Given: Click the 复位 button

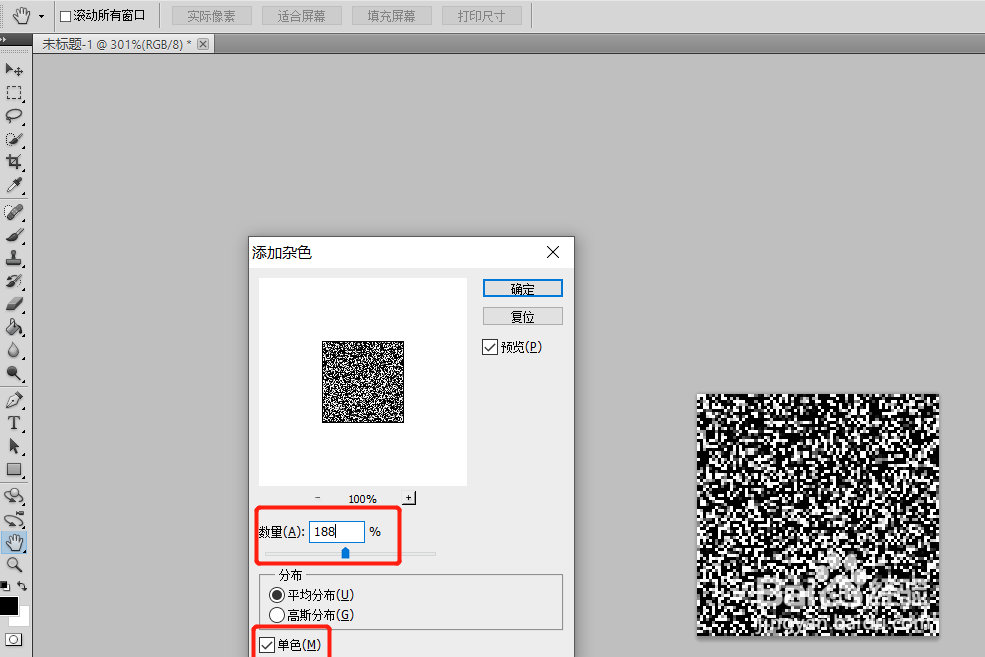Looking at the screenshot, I should tap(523, 317).
